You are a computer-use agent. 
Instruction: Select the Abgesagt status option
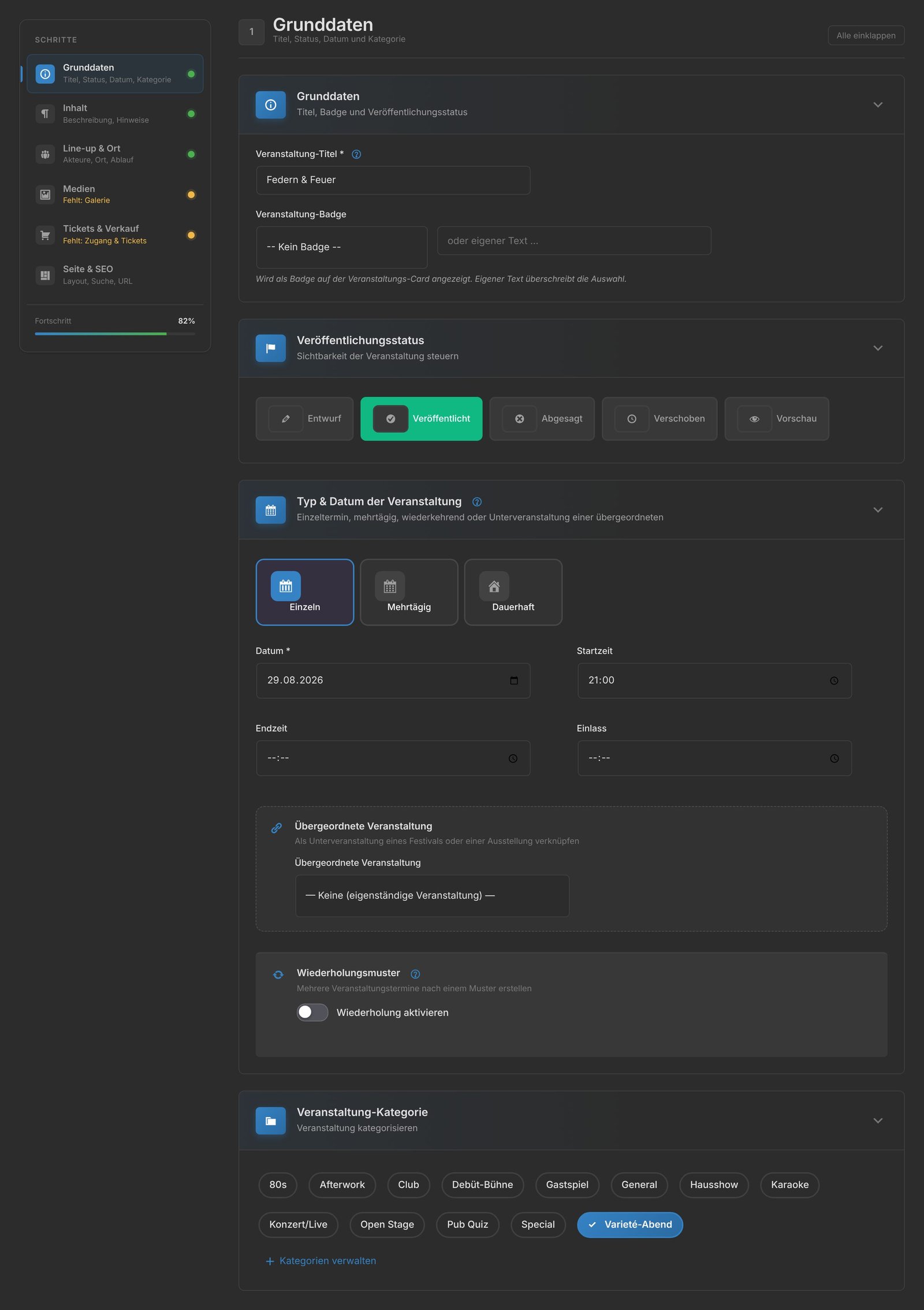coord(542,419)
